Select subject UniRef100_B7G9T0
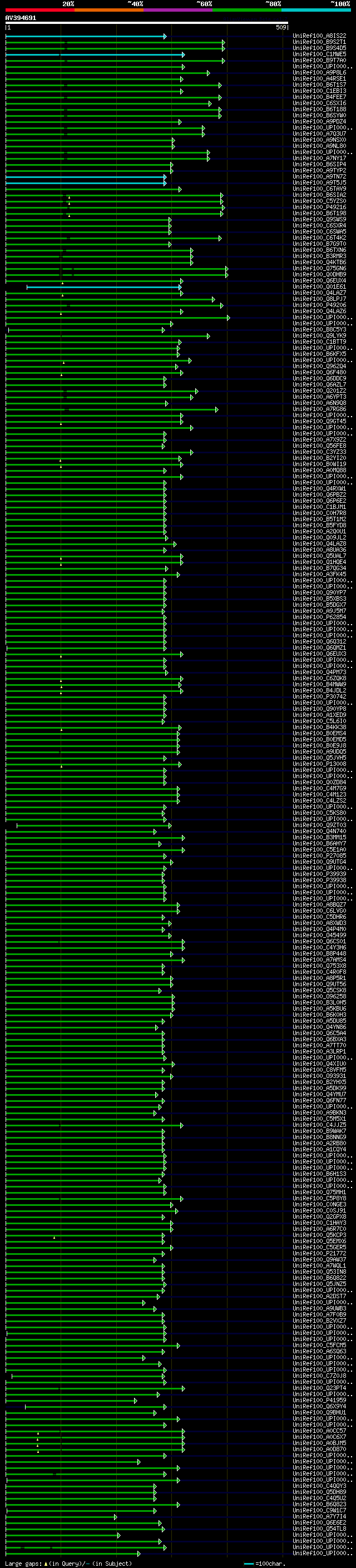 pyautogui.click(x=319, y=244)
